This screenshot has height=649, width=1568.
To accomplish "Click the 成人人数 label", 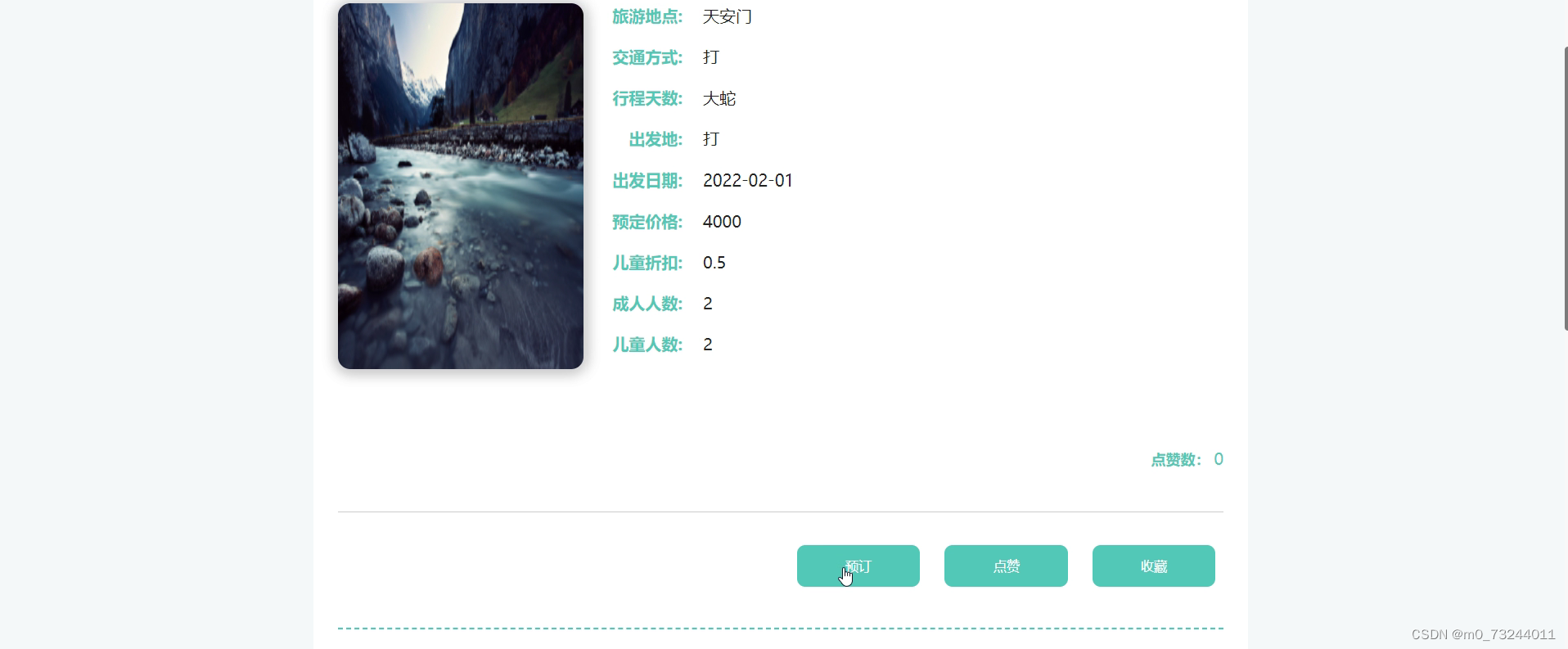I will coord(647,304).
